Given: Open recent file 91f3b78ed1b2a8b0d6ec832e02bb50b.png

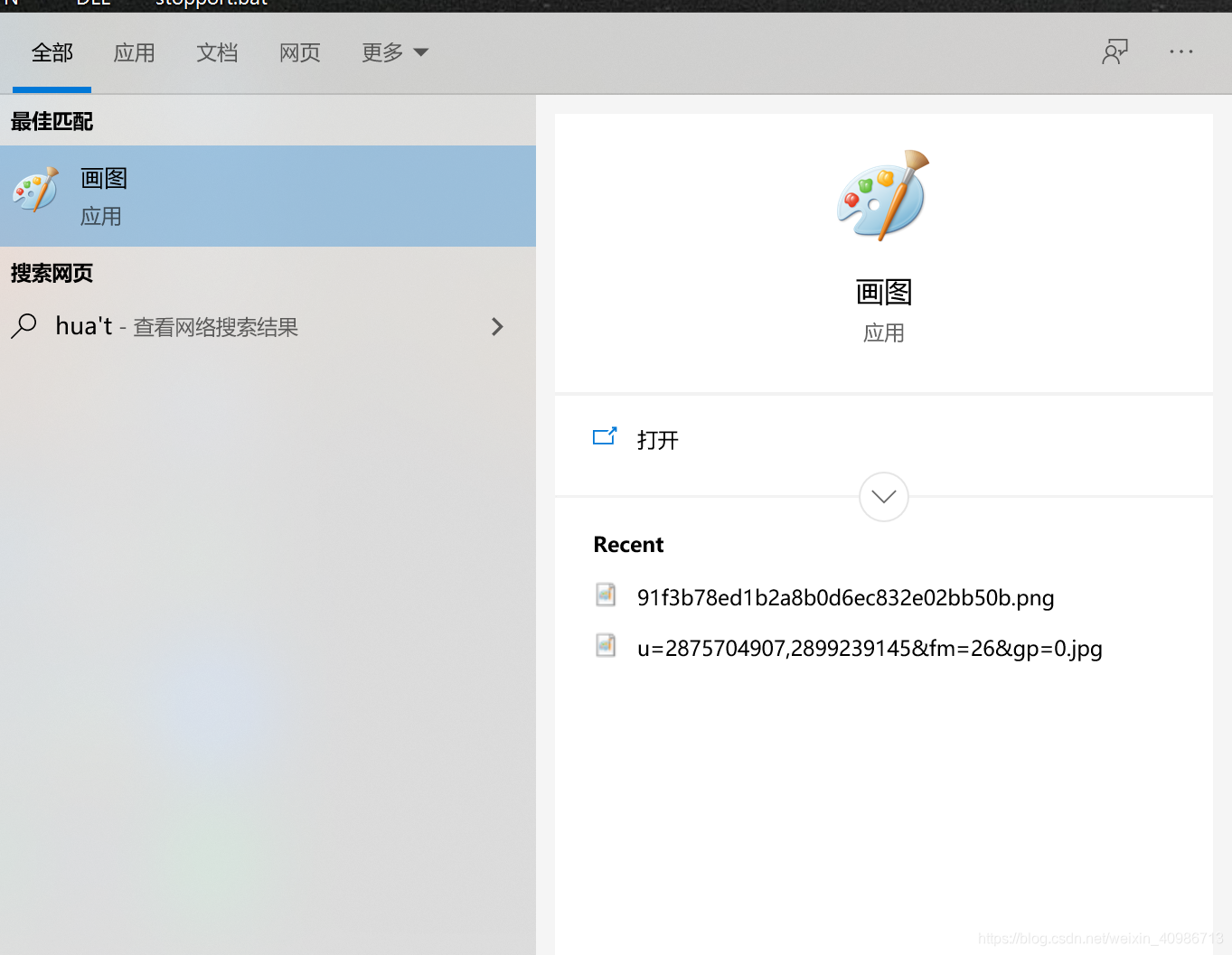Looking at the screenshot, I should 845,598.
